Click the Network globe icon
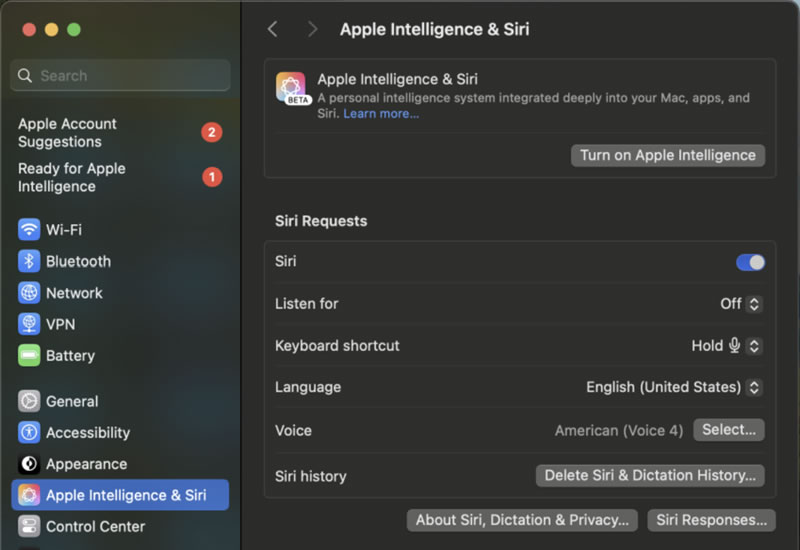The height and width of the screenshot is (550, 800). tap(29, 293)
